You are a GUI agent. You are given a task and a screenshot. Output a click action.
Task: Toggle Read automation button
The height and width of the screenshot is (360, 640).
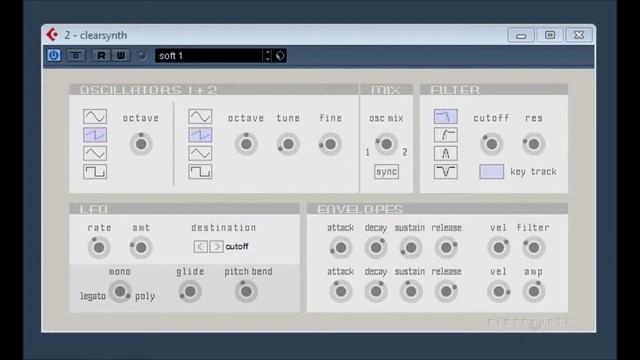pyautogui.click(x=101, y=55)
